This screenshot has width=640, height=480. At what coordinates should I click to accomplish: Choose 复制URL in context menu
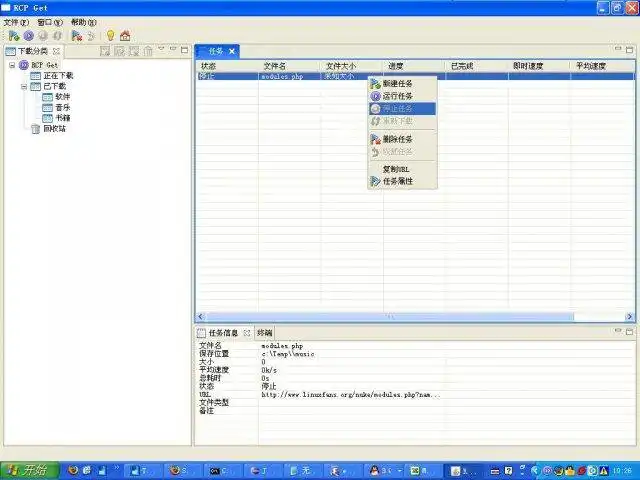click(x=403, y=169)
